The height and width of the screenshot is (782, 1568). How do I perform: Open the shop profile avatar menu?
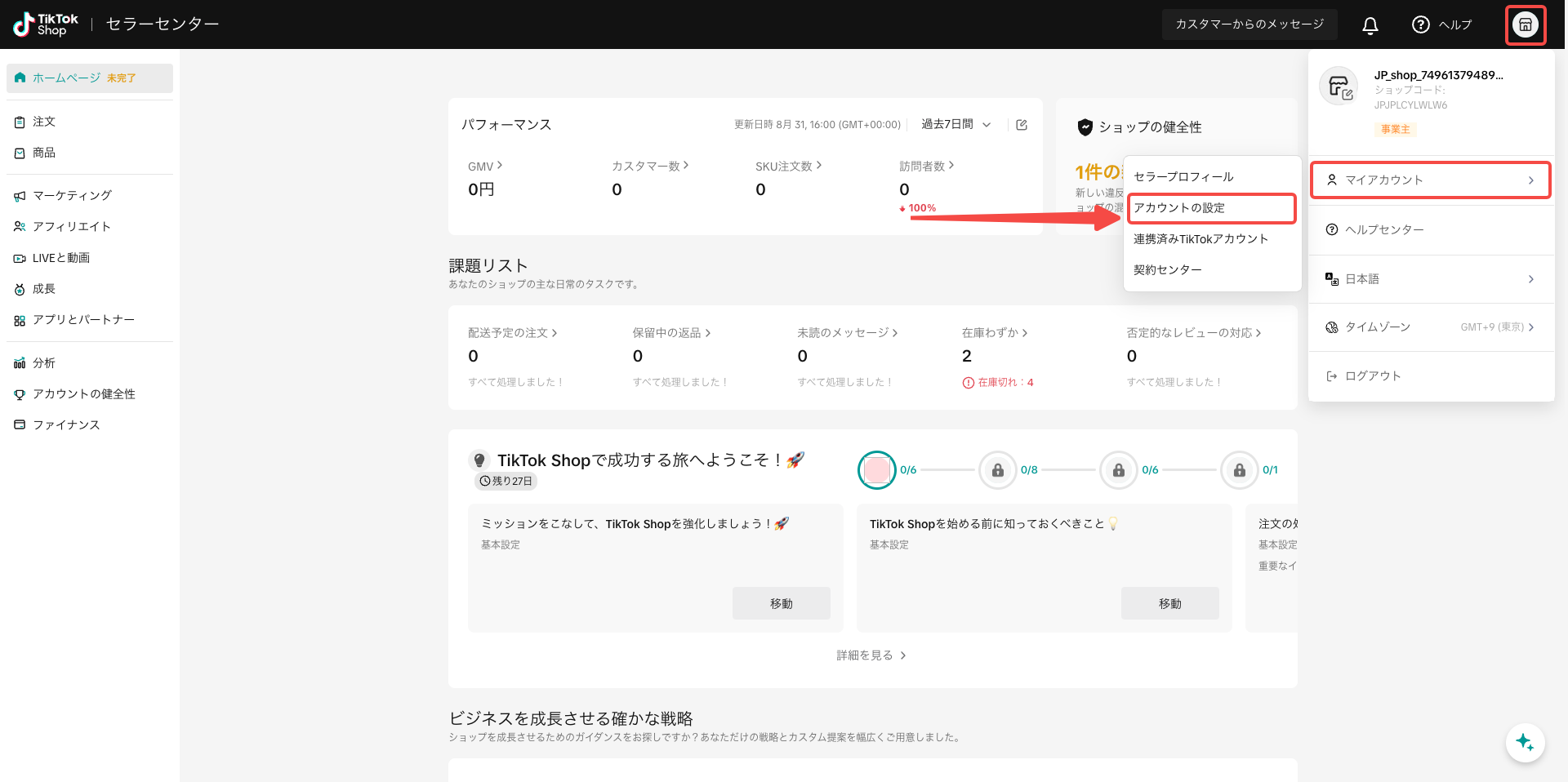(1525, 24)
